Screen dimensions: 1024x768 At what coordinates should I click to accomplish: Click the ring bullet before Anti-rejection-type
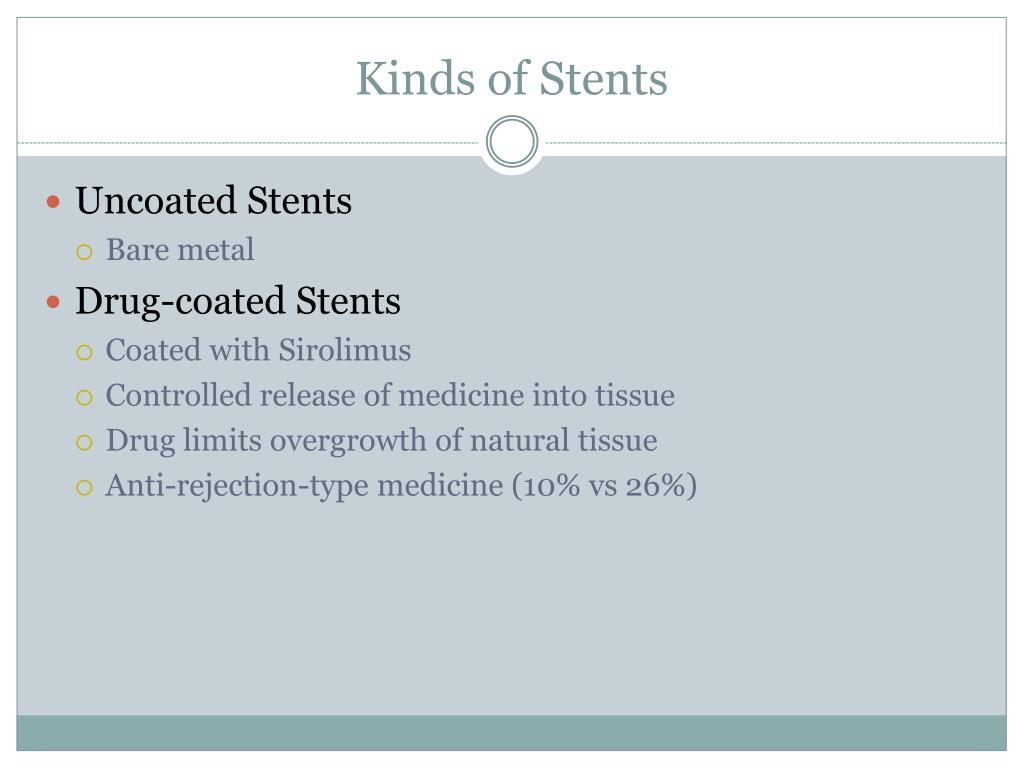coord(84,488)
